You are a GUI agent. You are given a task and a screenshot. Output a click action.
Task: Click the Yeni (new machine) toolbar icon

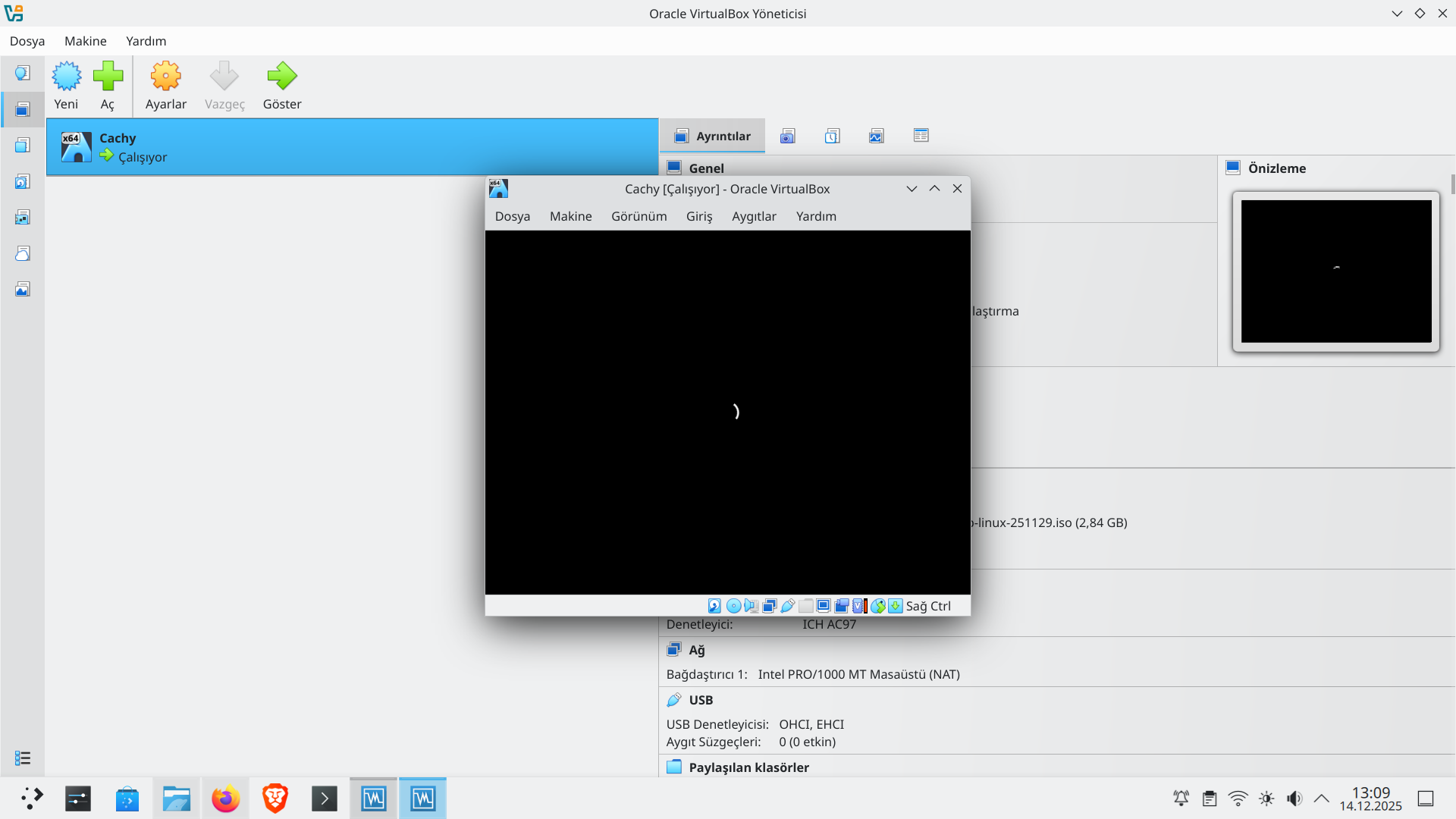click(66, 77)
